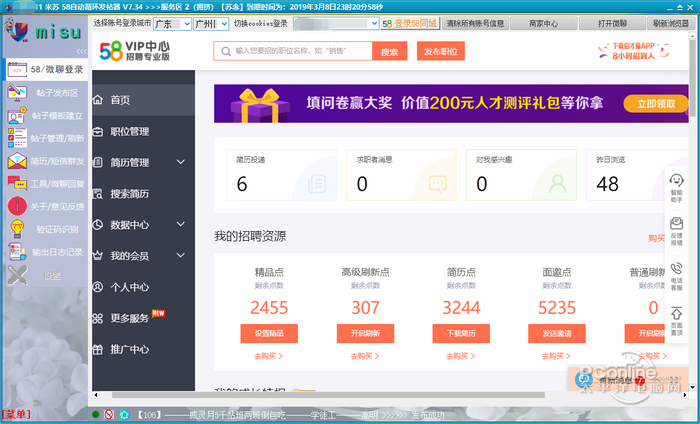Open 搜索简历 in the dark navigation
The image size is (700, 424).
tap(143, 194)
